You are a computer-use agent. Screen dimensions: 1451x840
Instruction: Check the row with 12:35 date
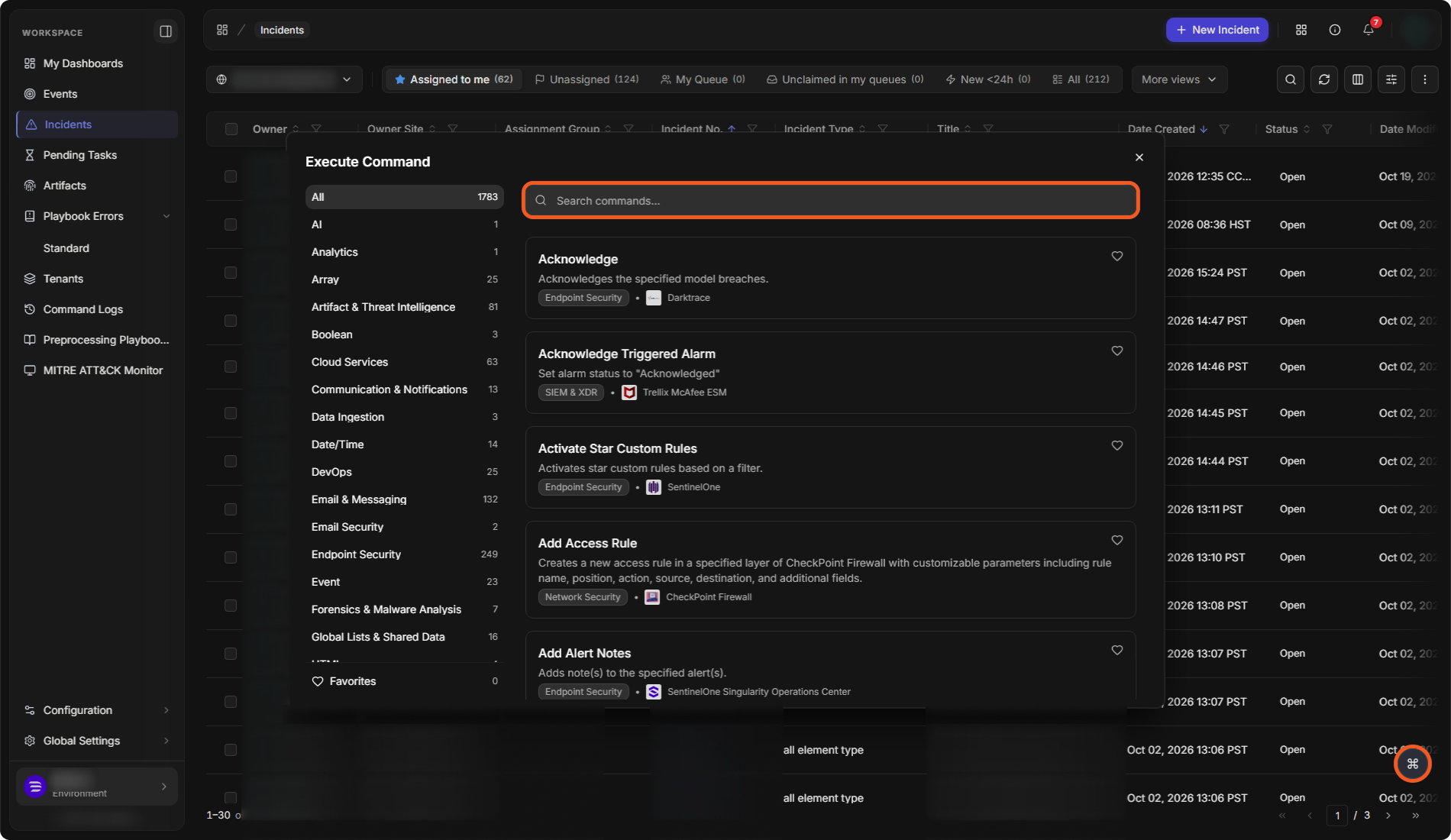231,176
